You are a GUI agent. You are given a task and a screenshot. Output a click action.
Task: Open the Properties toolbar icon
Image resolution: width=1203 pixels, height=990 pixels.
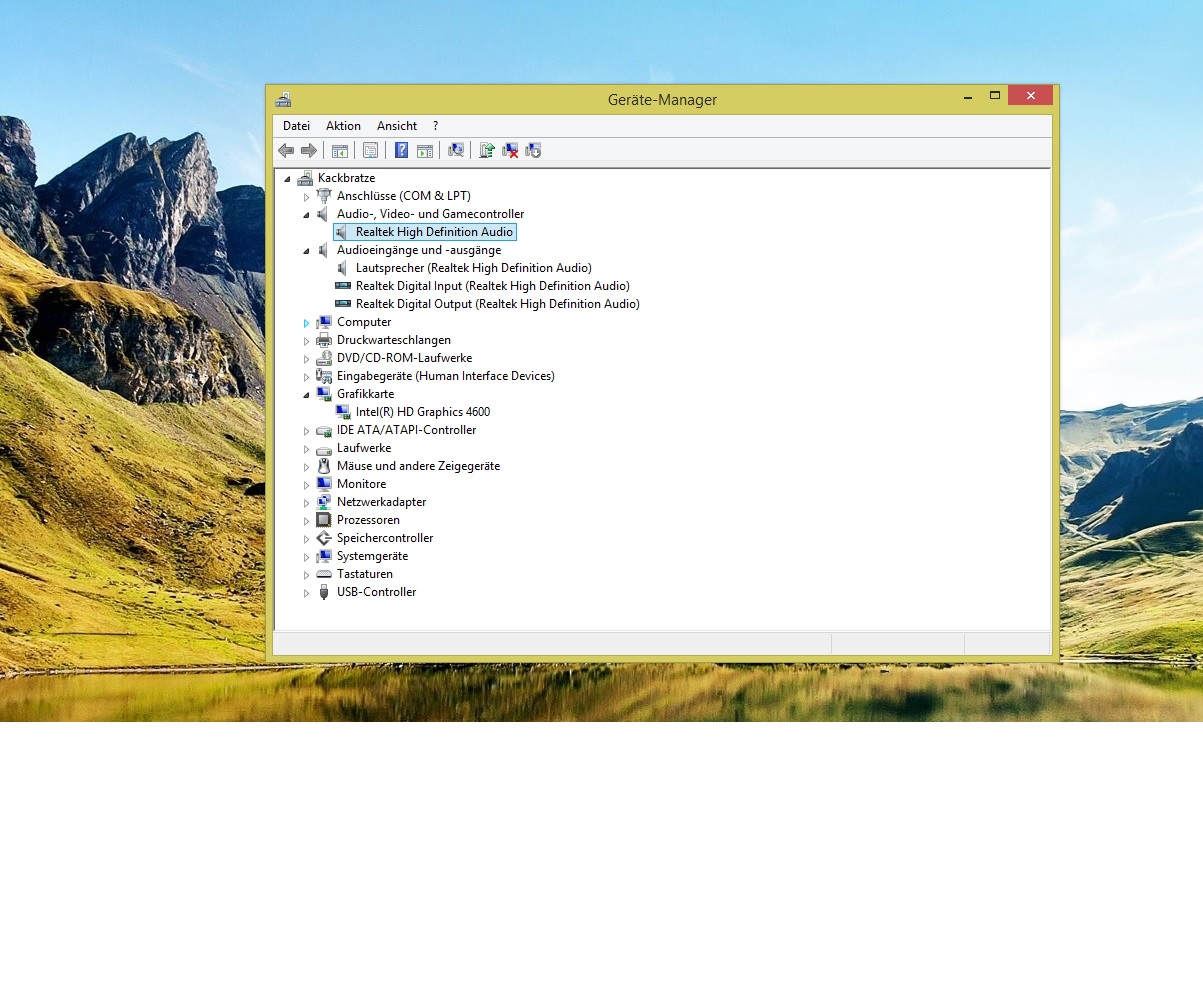click(371, 150)
